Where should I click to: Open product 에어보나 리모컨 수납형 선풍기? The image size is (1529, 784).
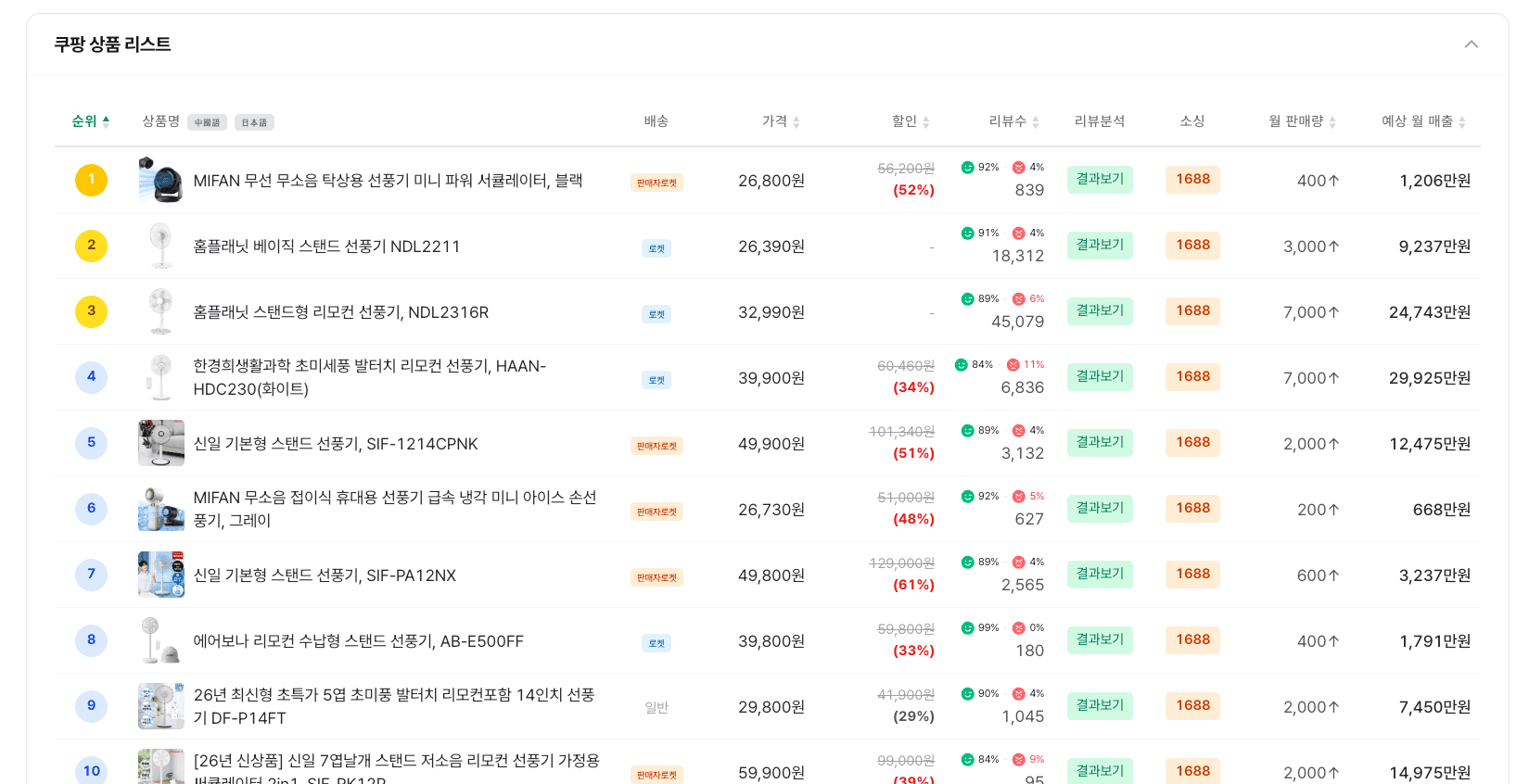(358, 641)
